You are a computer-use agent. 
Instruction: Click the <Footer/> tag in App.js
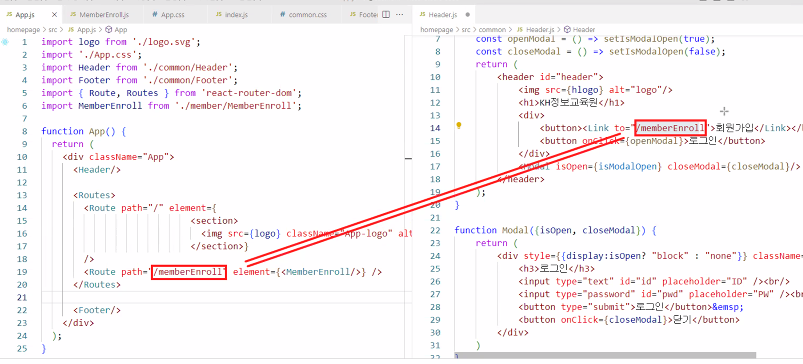point(97,310)
